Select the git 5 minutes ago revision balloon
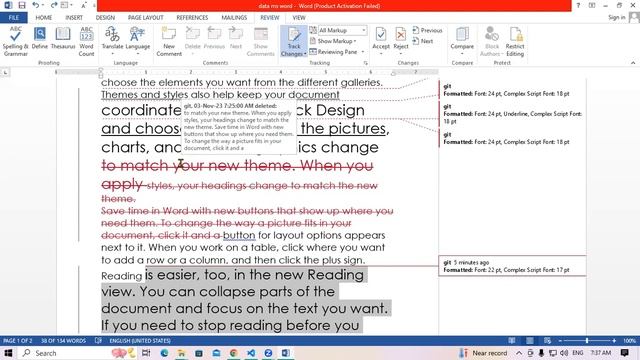640x360 pixels. click(512, 266)
